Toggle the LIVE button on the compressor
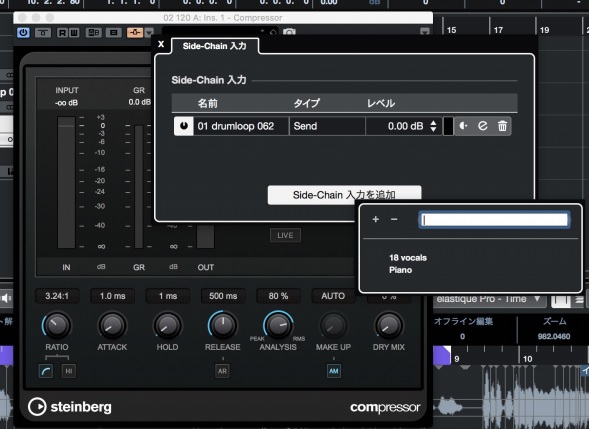This screenshot has width=589, height=429. click(x=285, y=235)
